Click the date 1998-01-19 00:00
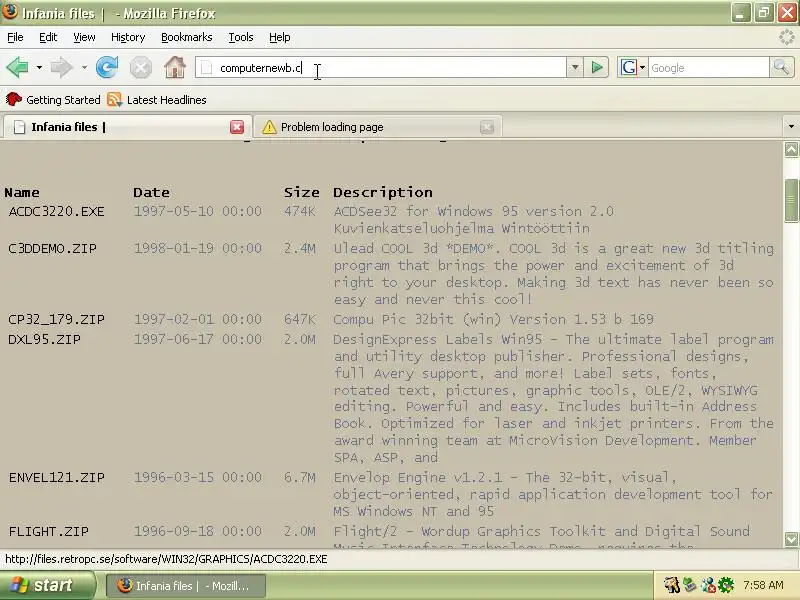 (197, 248)
